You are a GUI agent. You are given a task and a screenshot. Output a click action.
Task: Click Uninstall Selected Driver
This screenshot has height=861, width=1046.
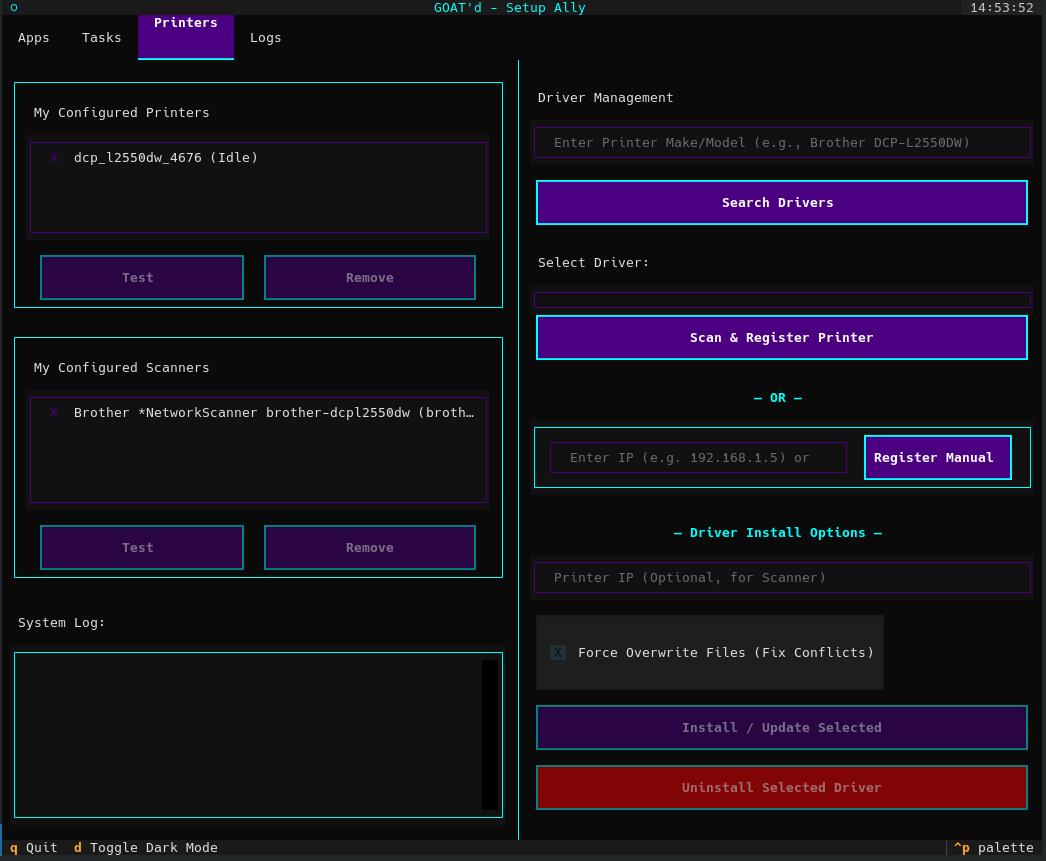click(x=782, y=787)
